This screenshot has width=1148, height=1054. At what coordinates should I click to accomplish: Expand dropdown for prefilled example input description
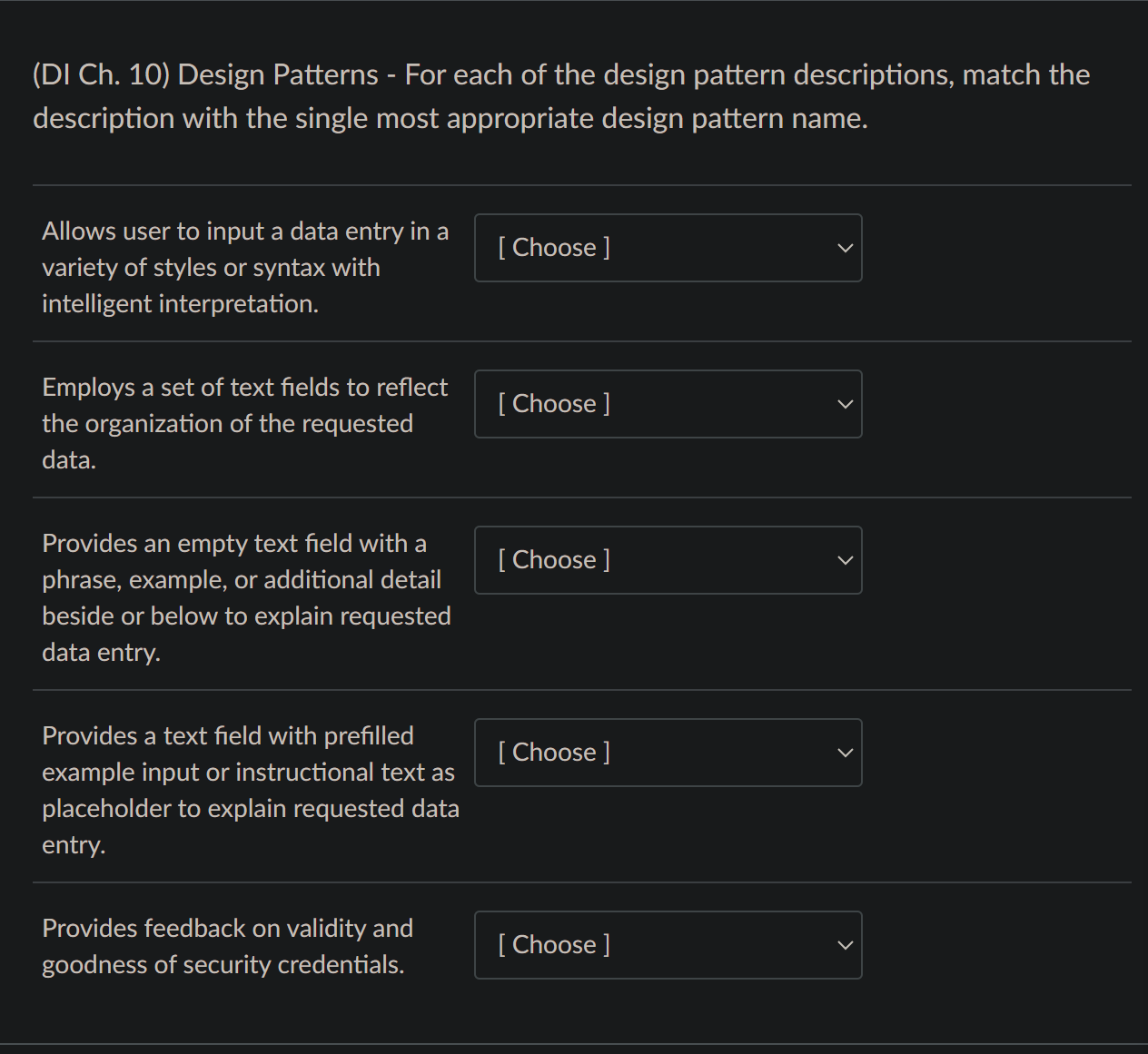click(x=668, y=753)
